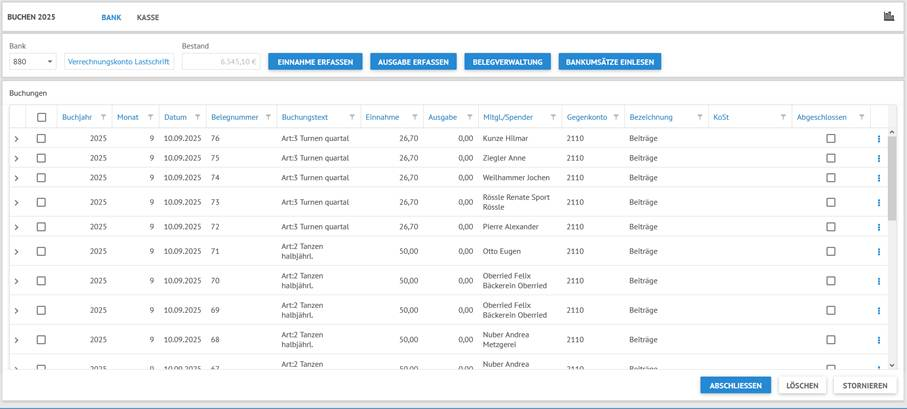Image resolution: width=907 pixels, height=409 pixels.
Task: Switch to the KASSE tab
Action: point(148,17)
